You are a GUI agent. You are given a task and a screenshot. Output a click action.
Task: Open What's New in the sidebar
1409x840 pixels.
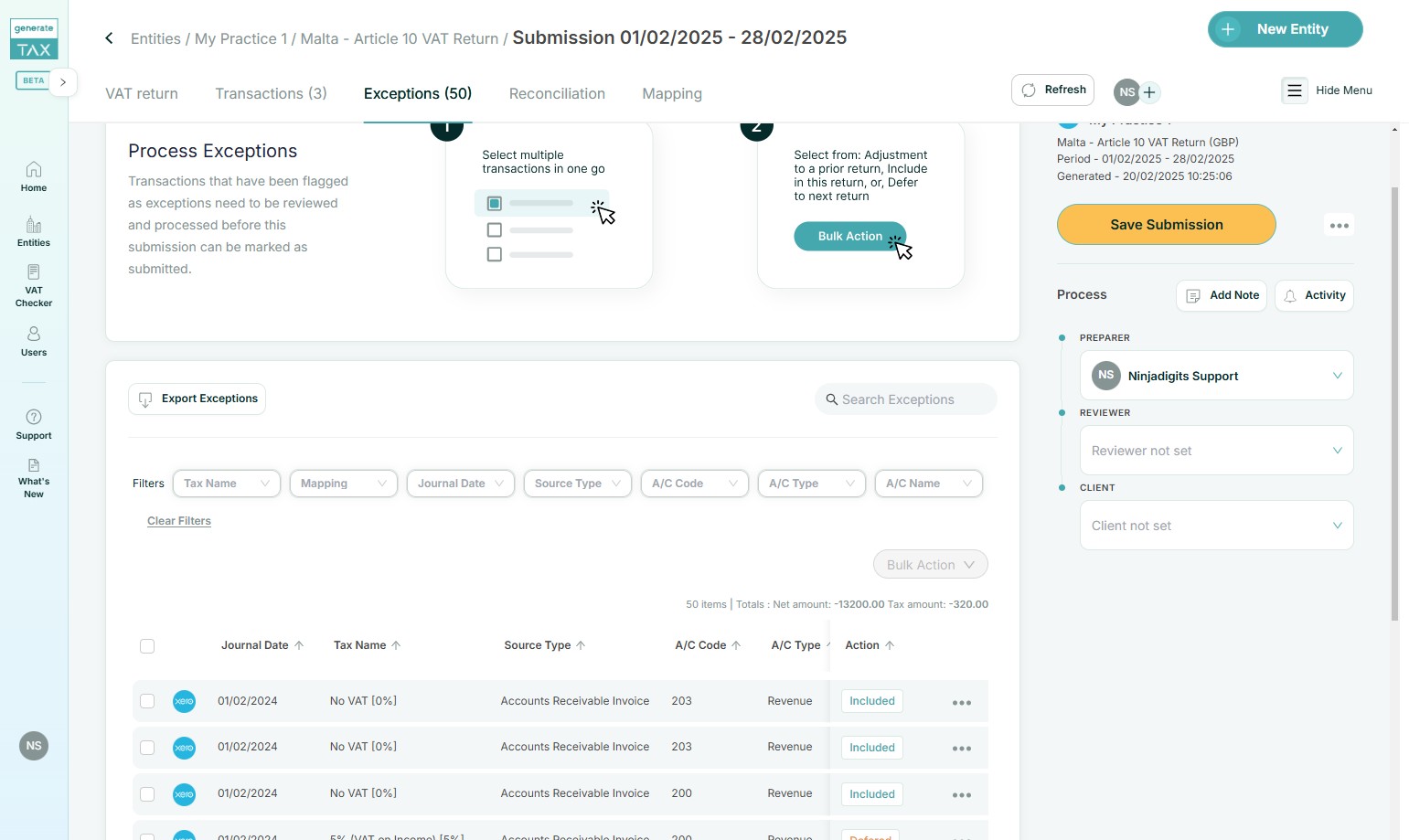34,478
